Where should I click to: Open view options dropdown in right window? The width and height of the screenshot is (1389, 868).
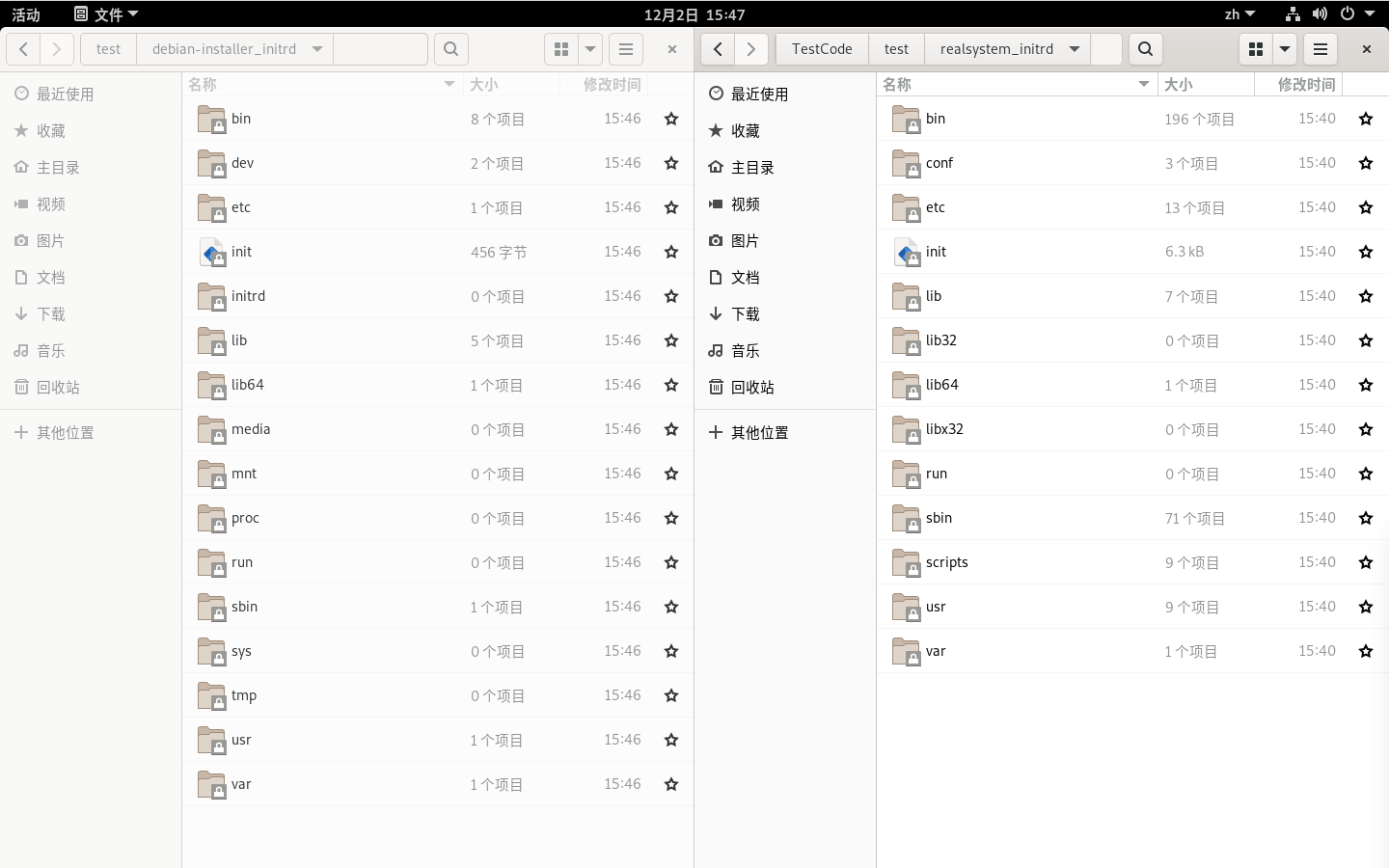pos(1285,49)
